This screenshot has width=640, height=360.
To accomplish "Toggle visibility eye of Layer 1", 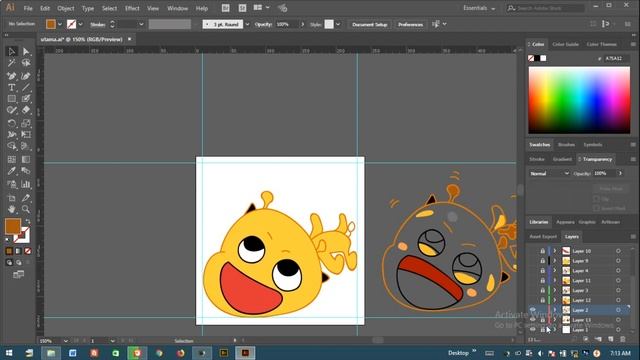I will pos(532,329).
